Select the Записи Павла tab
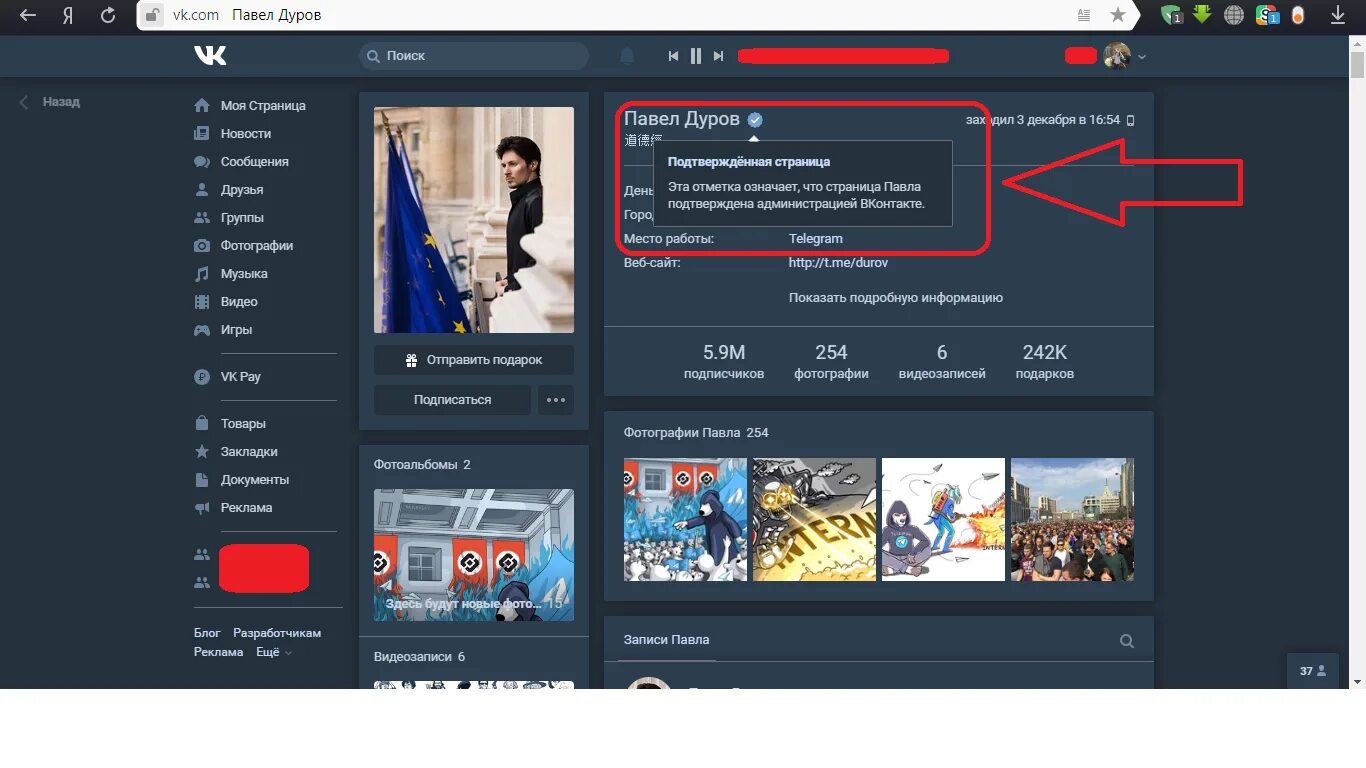The height and width of the screenshot is (768, 1366). tap(666, 640)
